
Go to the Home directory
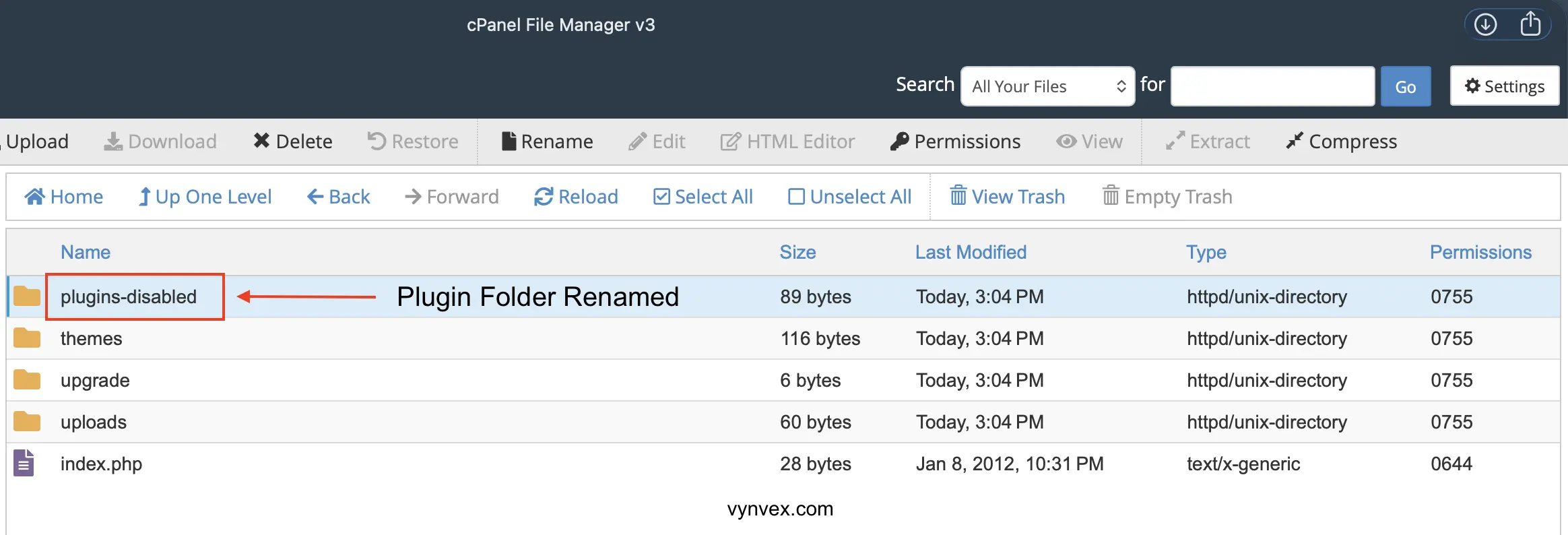click(64, 197)
